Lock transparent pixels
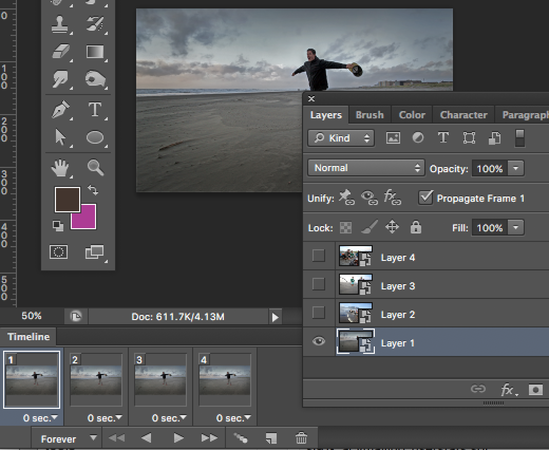 pyautogui.click(x=346, y=228)
